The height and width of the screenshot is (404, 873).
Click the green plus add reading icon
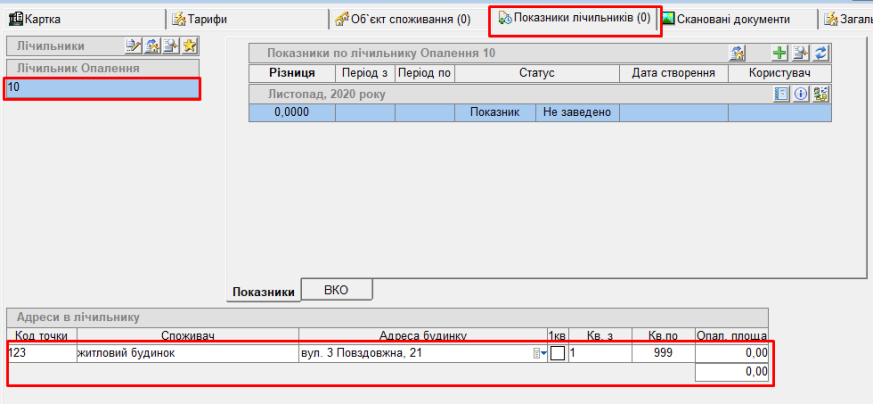pyautogui.click(x=781, y=53)
